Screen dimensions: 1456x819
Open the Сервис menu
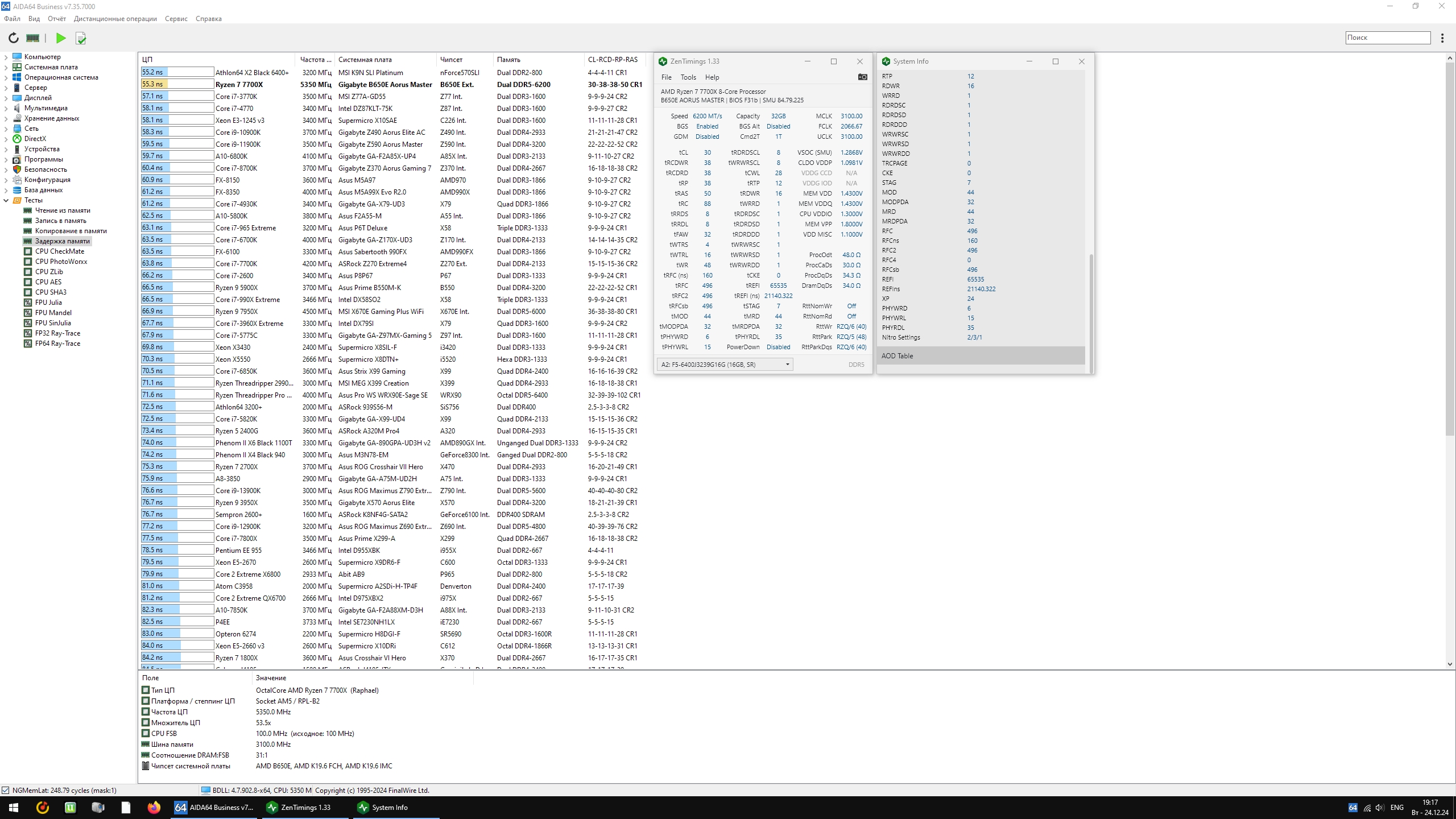pyautogui.click(x=176, y=19)
